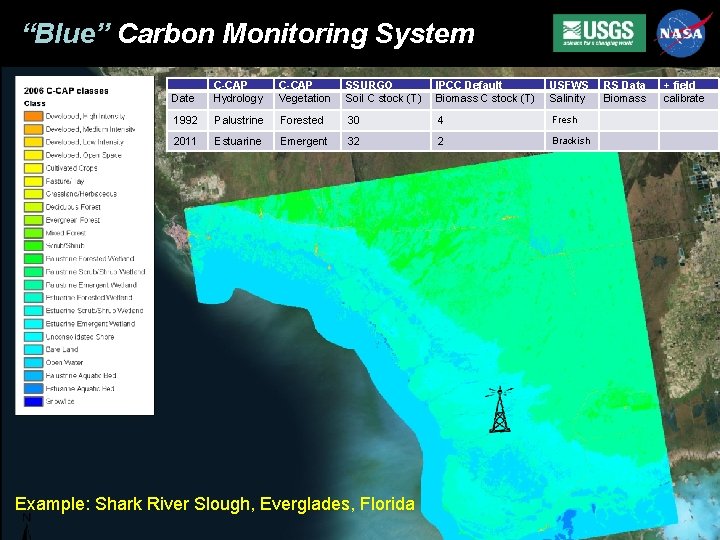The width and height of the screenshot is (720, 540).
Task: Select the Developed, High Intensity color swatch
Action: pos(34,116)
